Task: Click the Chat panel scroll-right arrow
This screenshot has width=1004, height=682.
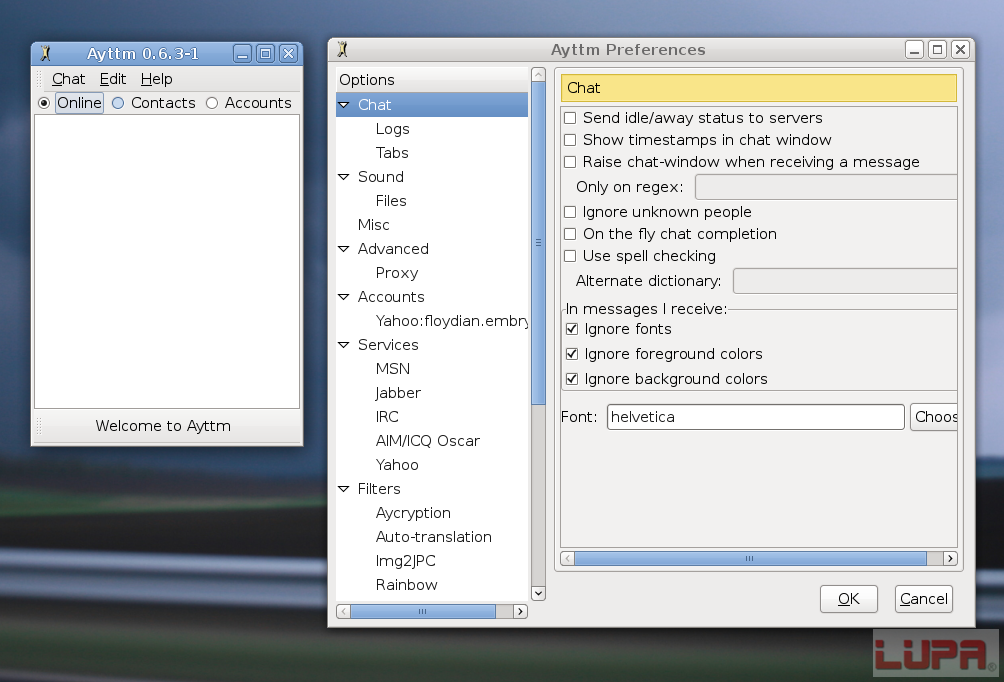Action: pos(950,558)
